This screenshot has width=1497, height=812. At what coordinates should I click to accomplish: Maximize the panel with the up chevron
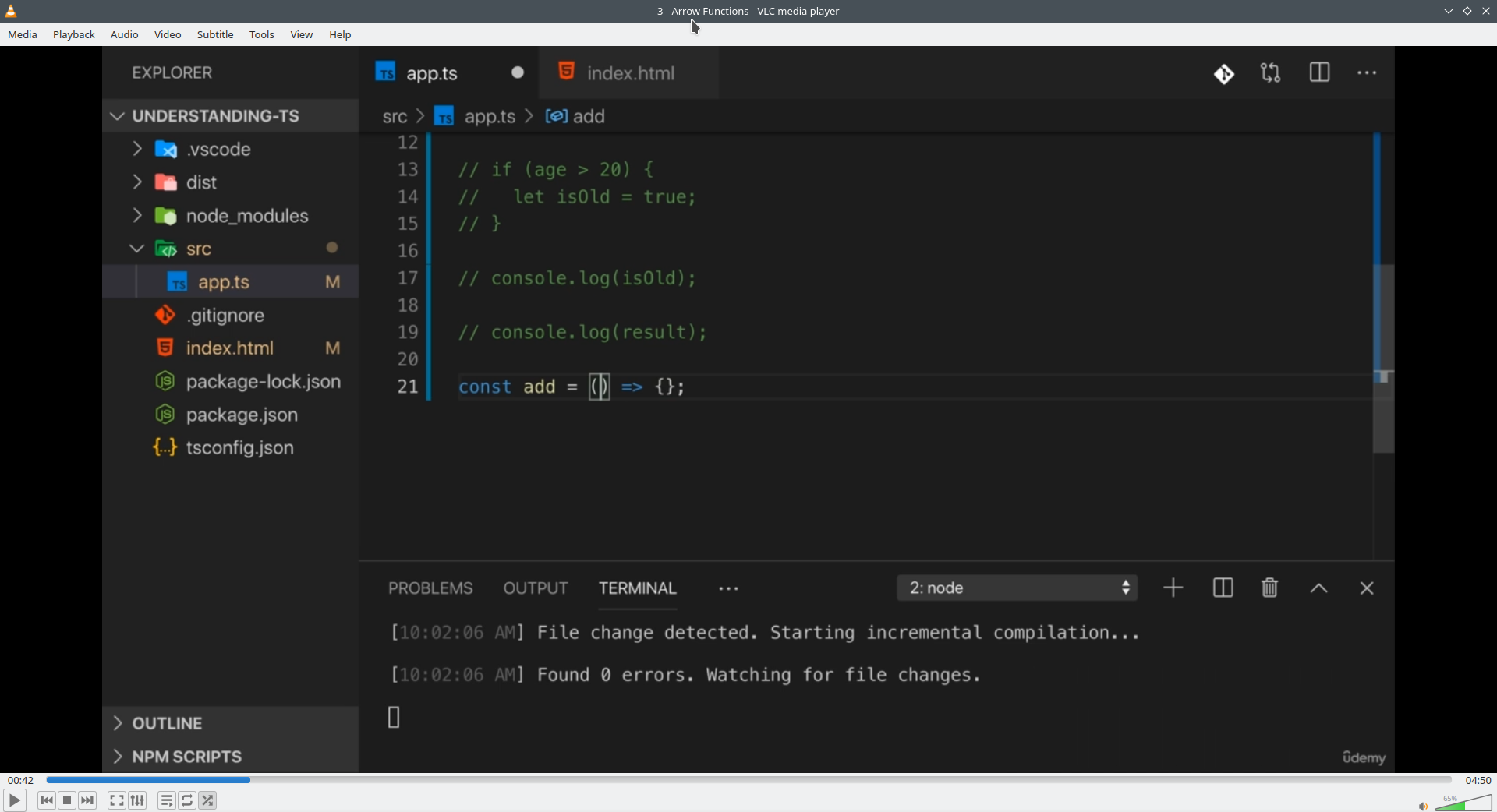(1318, 588)
